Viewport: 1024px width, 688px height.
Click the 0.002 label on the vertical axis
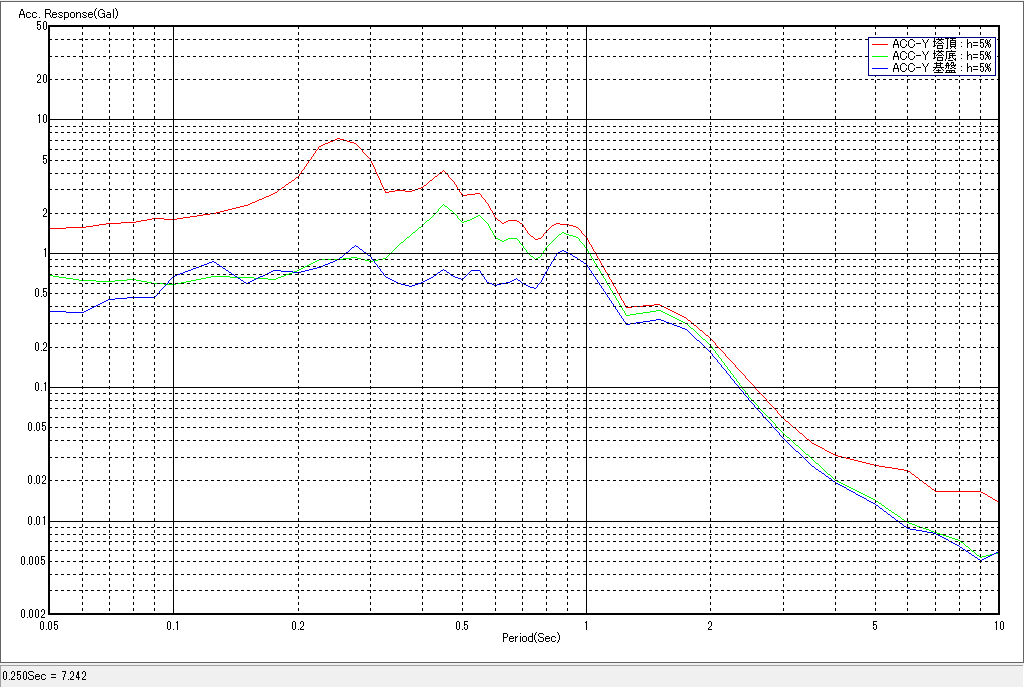point(34,614)
